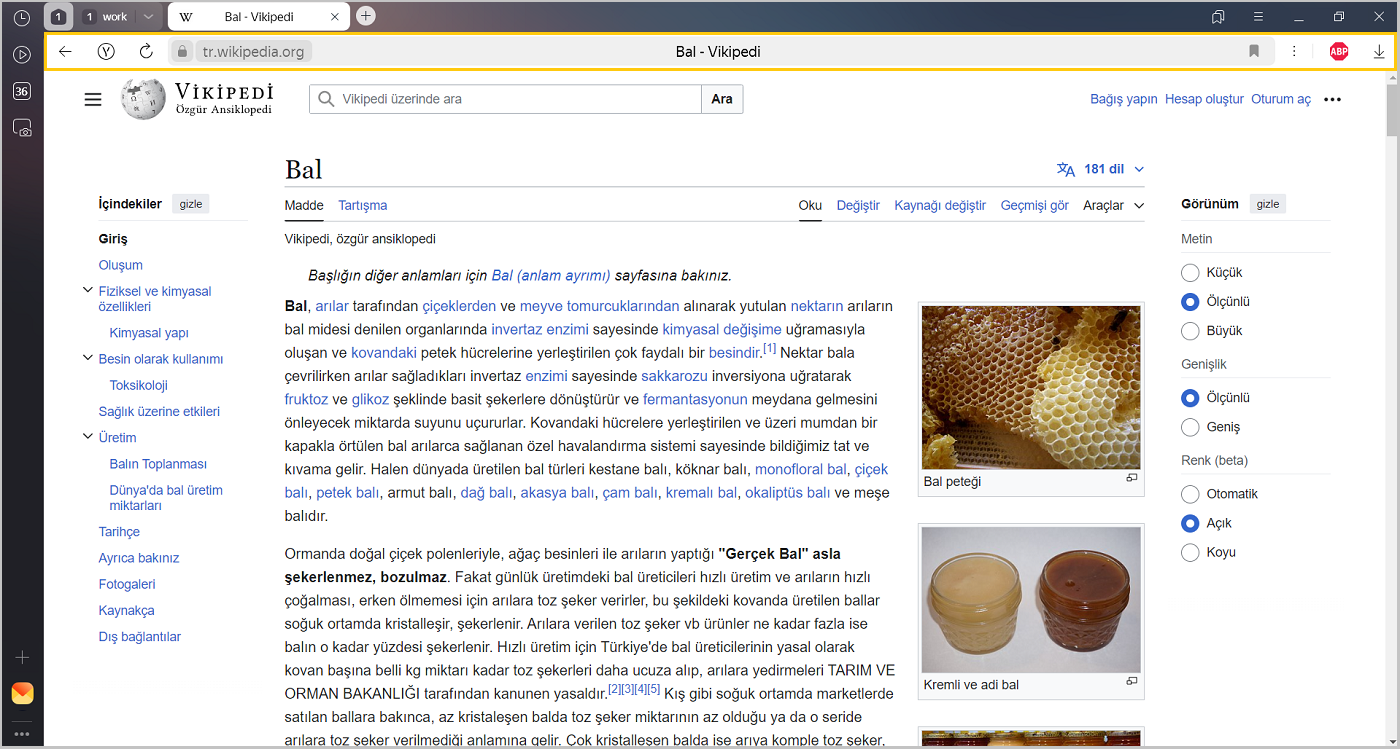The height and width of the screenshot is (749, 1400).
Task: Open the history clock icon in sidebar
Action: point(22,17)
